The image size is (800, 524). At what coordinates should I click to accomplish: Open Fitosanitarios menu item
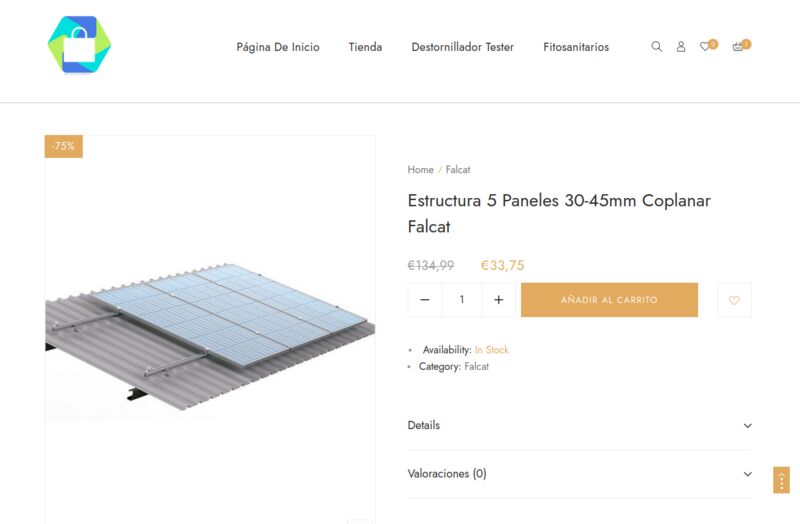pos(576,47)
